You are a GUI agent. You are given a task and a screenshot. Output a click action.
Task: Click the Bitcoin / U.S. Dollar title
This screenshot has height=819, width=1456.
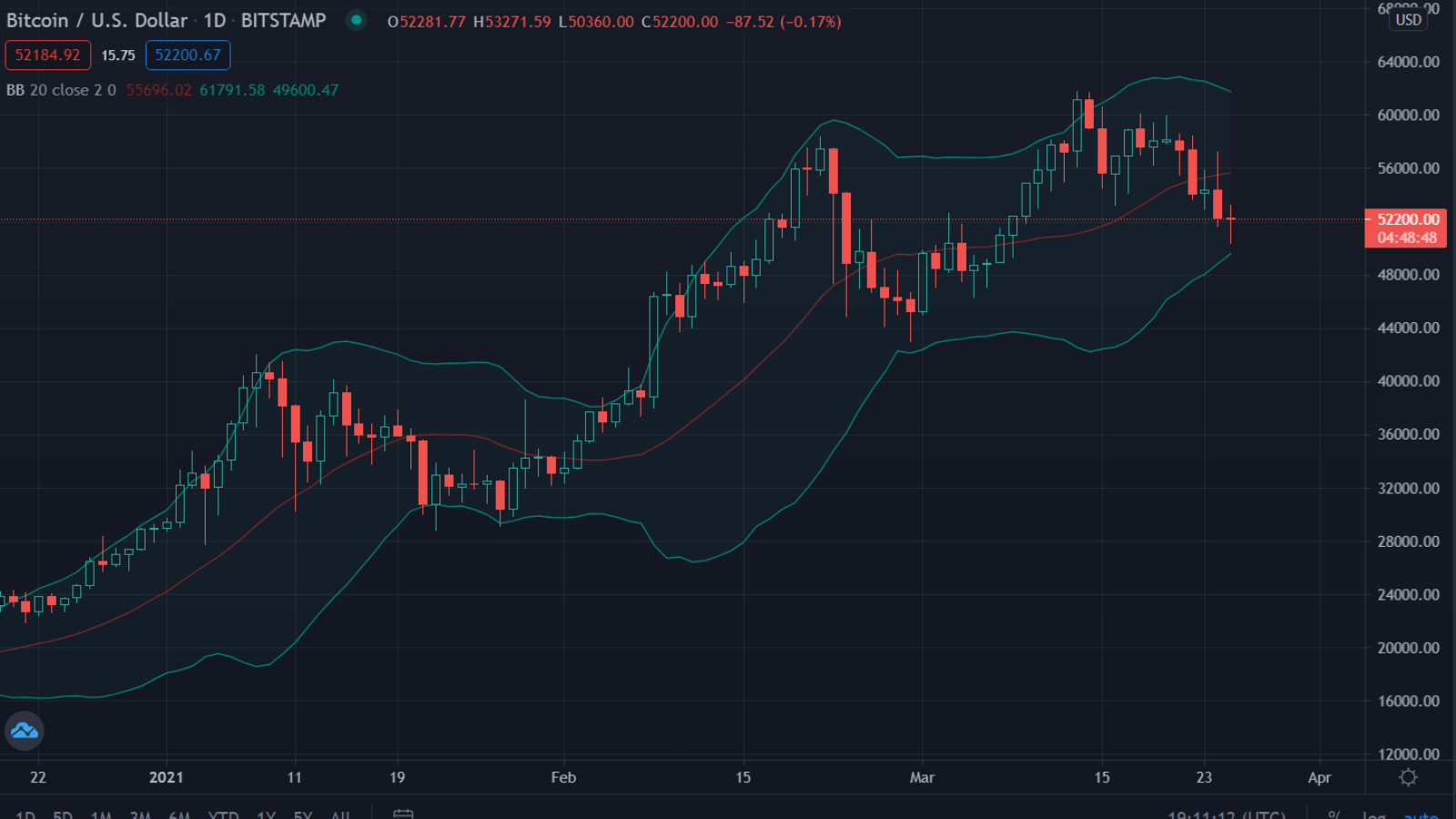(96, 20)
